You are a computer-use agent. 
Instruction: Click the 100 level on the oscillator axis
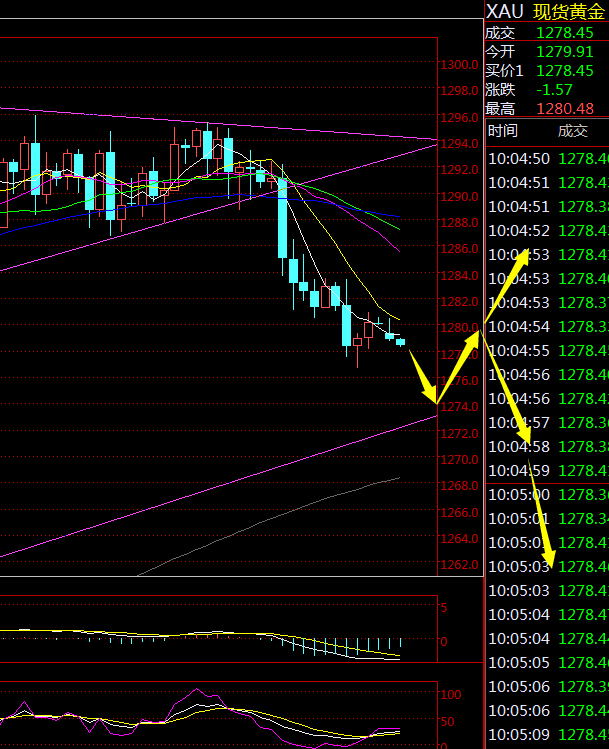[451, 695]
